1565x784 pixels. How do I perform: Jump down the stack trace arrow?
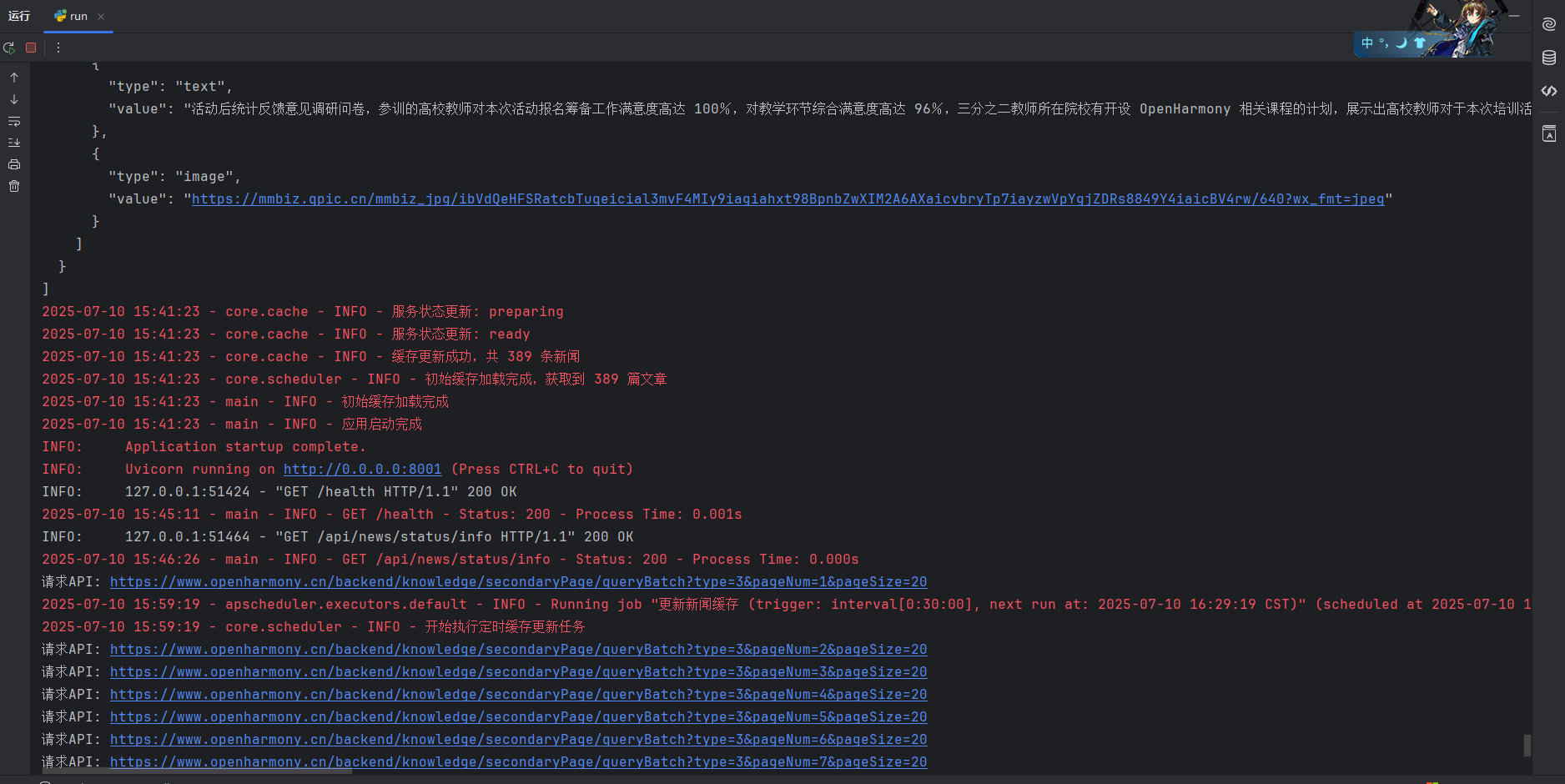[14, 99]
